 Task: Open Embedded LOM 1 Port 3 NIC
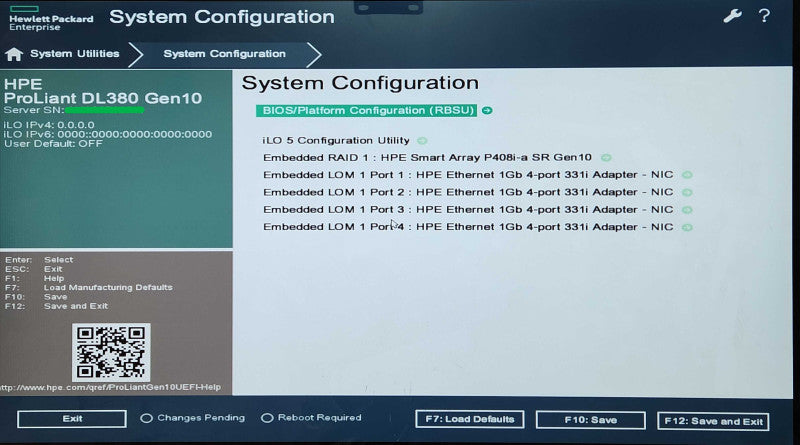468,210
